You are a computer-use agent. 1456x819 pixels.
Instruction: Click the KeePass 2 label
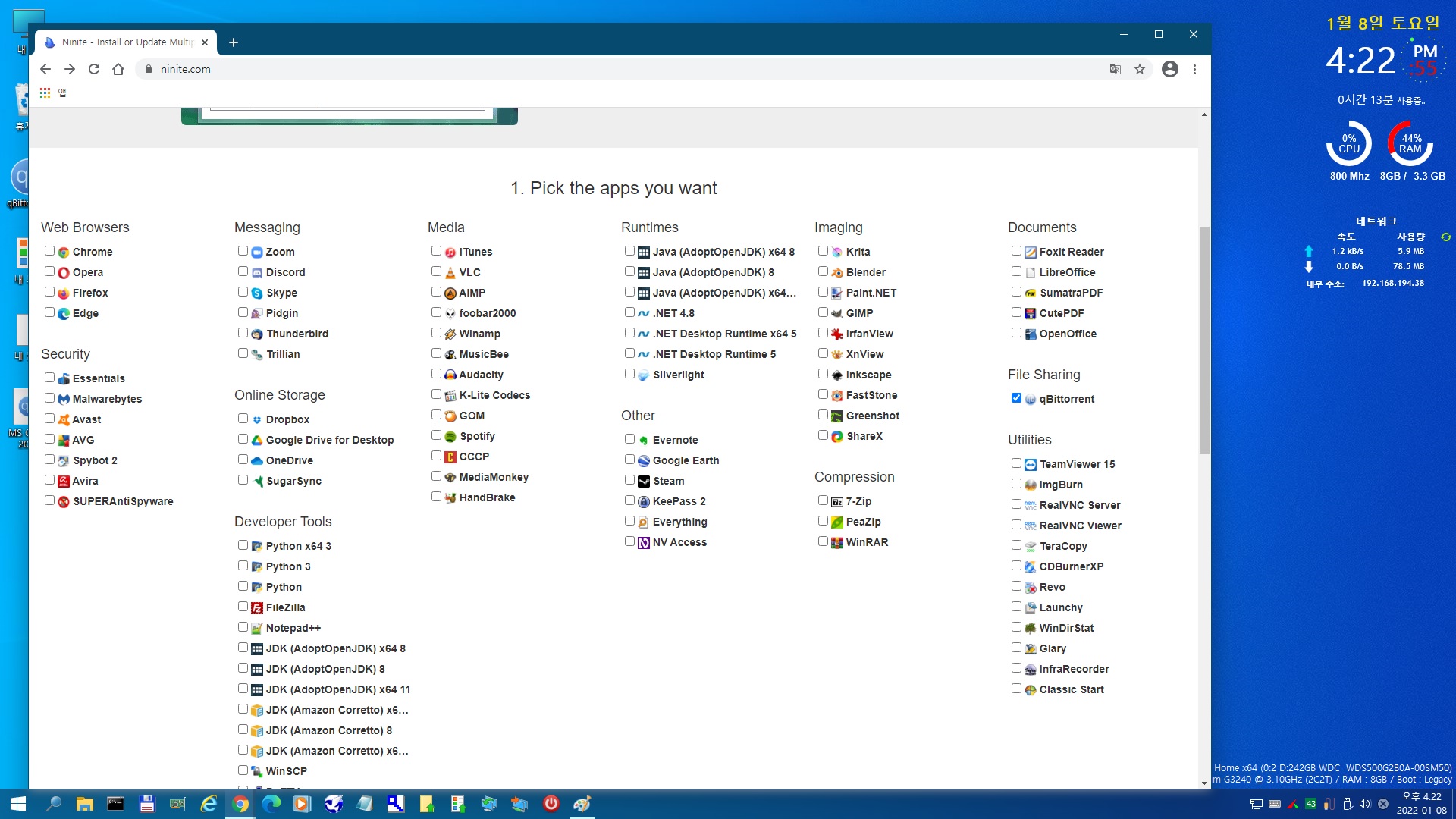(679, 501)
